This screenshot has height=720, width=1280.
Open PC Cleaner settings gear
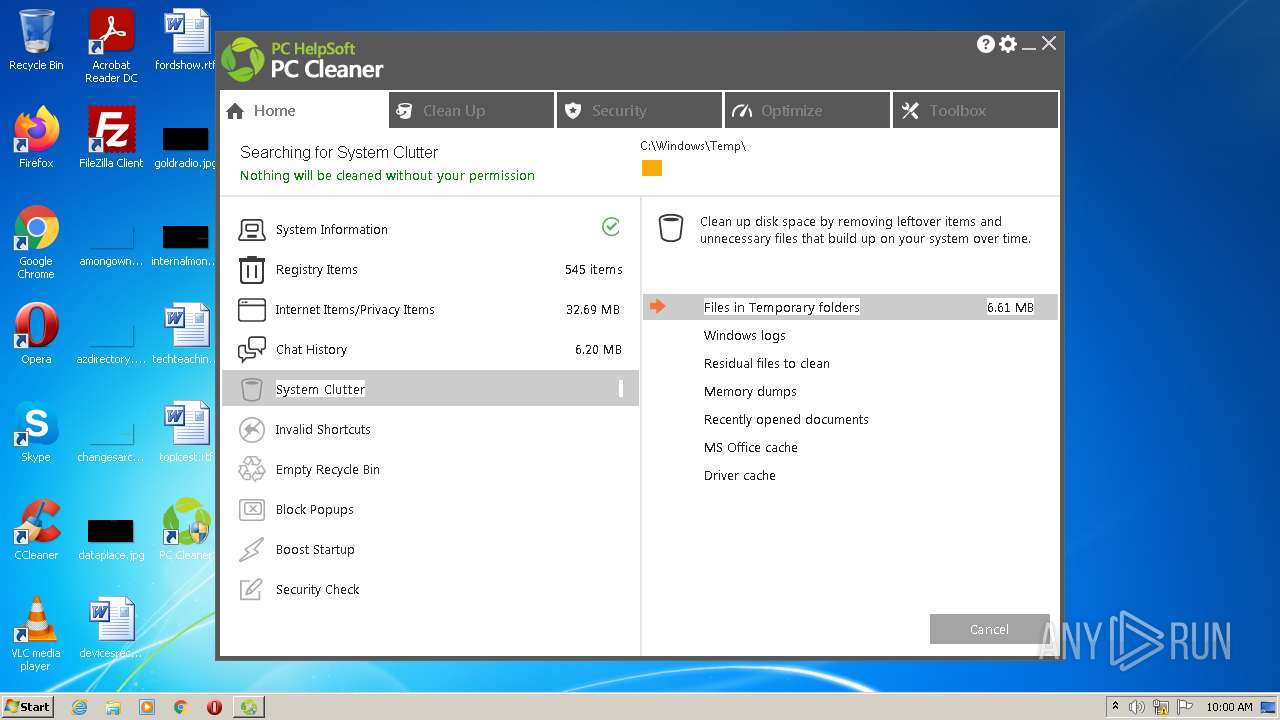coord(1008,44)
